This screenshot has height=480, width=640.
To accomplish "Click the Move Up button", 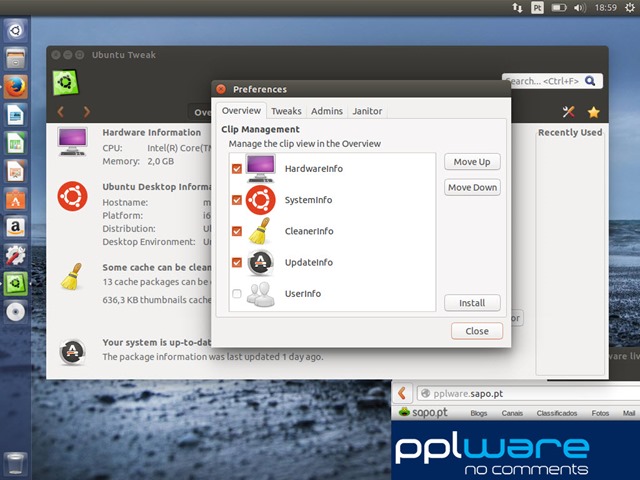I will click(x=472, y=162).
